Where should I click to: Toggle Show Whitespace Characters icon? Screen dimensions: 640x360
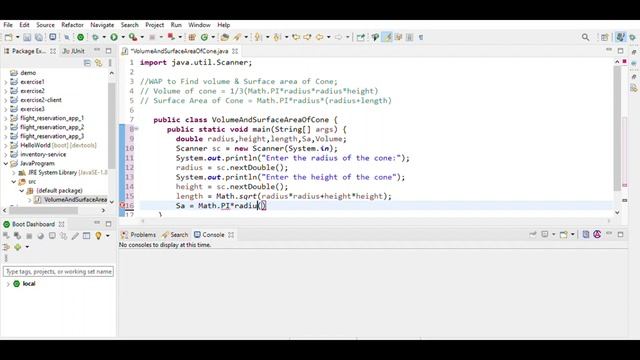tap(421, 37)
